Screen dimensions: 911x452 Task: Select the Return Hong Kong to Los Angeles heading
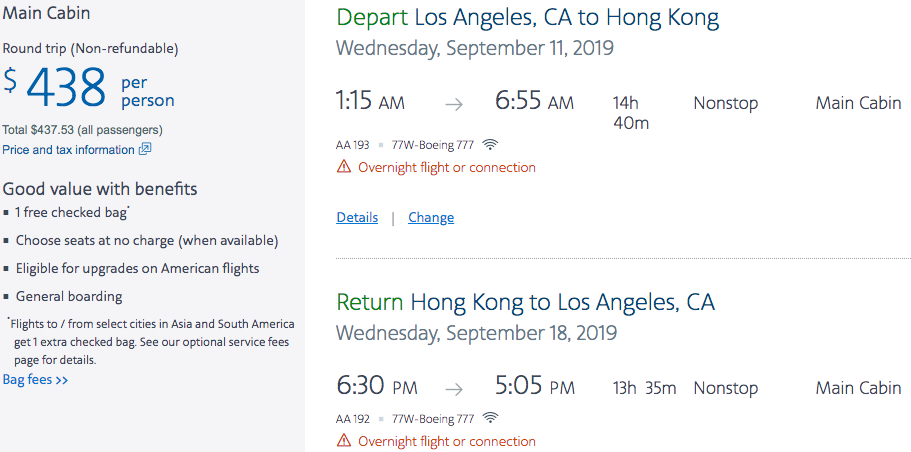[x=525, y=303]
